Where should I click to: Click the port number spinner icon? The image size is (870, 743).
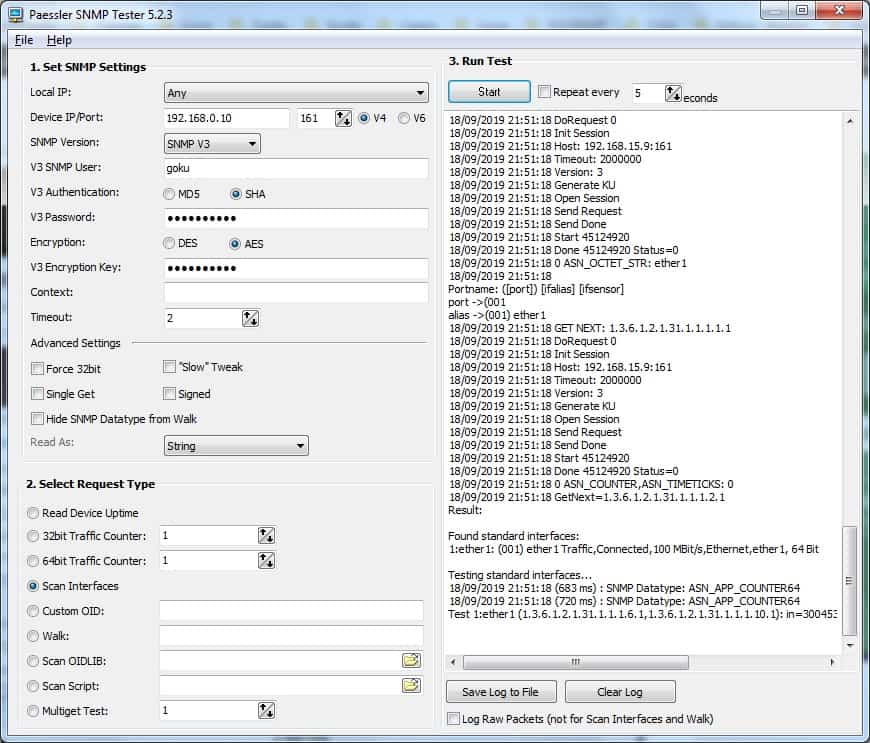click(x=343, y=118)
